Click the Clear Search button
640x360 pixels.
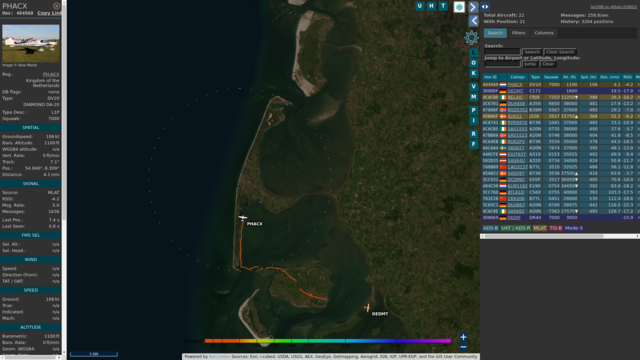point(560,52)
